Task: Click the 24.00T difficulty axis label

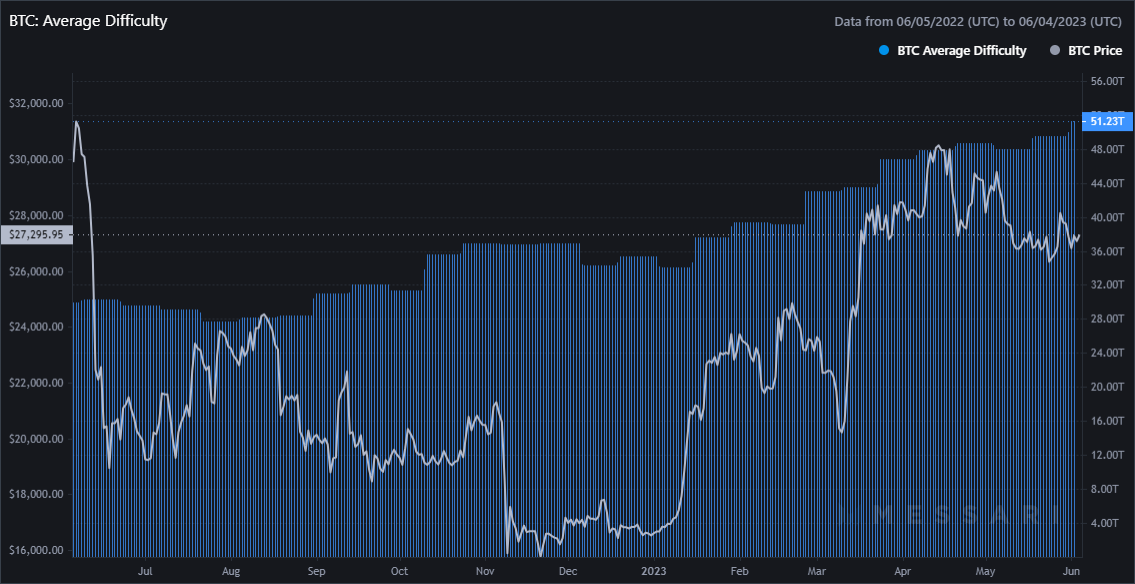Action: pos(1107,353)
